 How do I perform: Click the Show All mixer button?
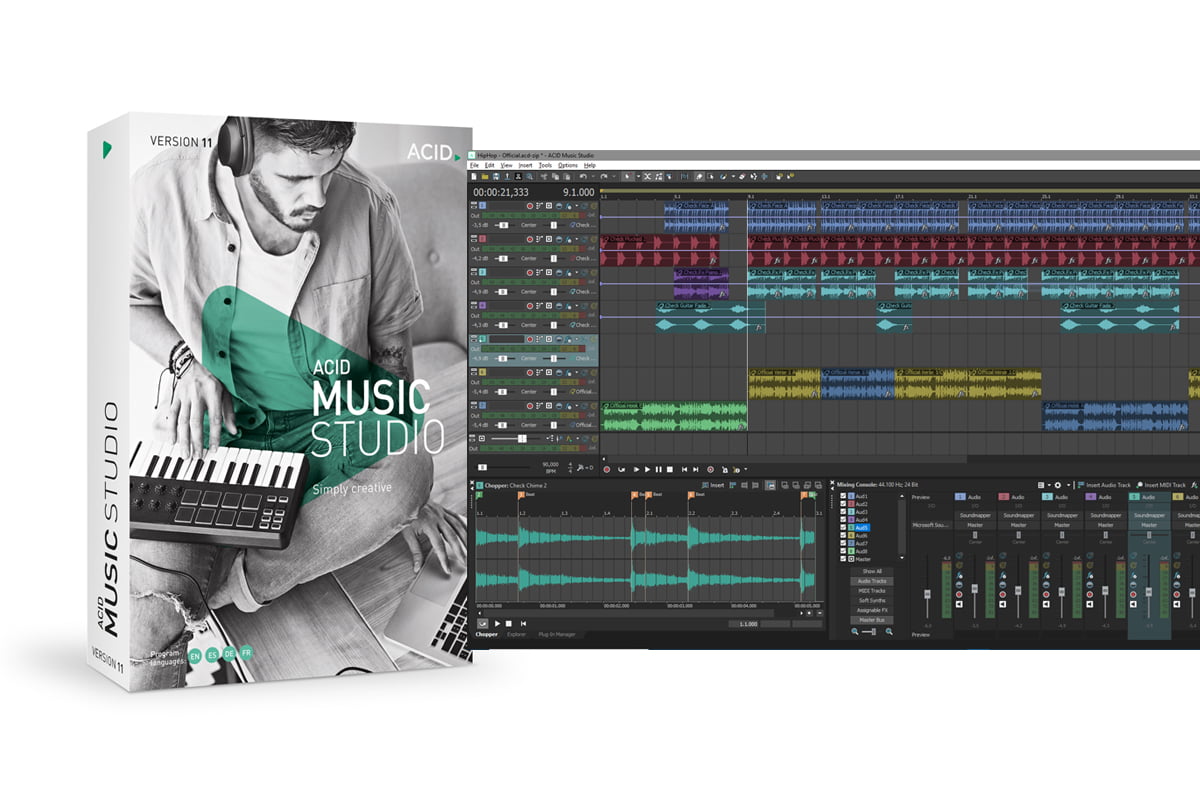(872, 571)
